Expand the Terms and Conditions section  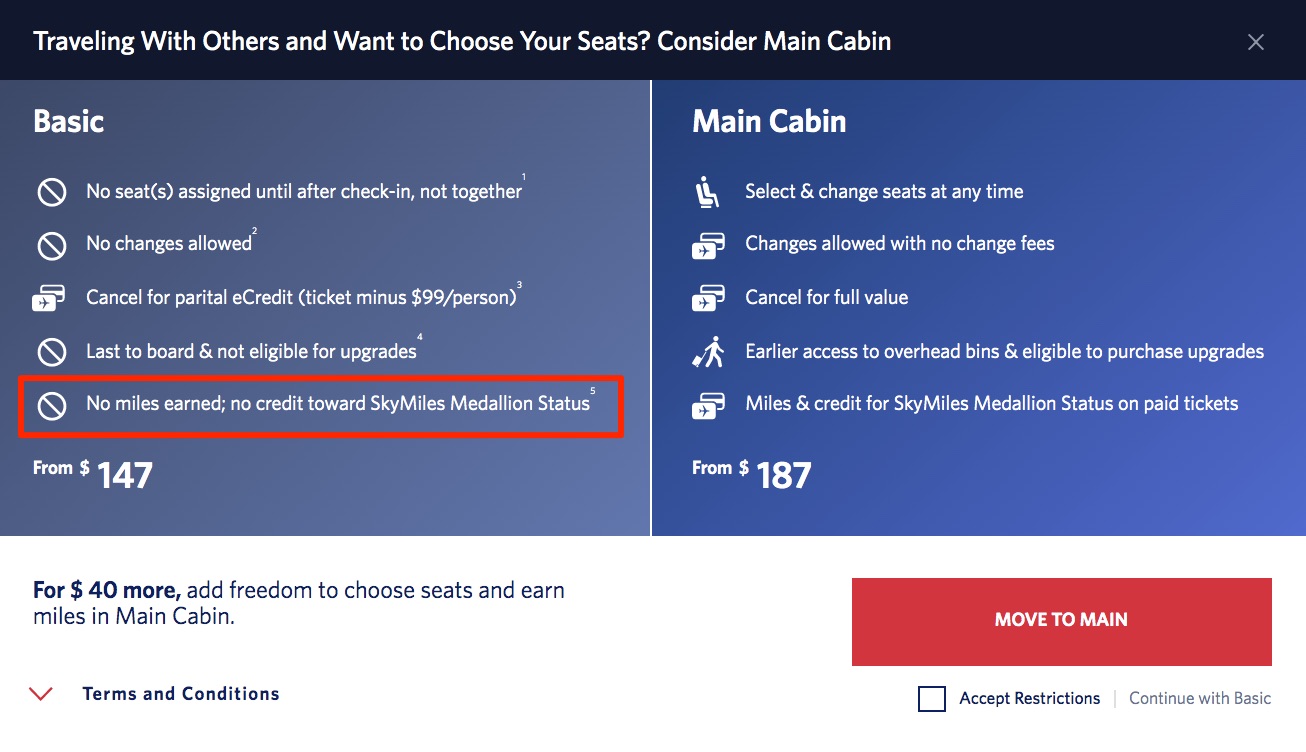tap(181, 693)
